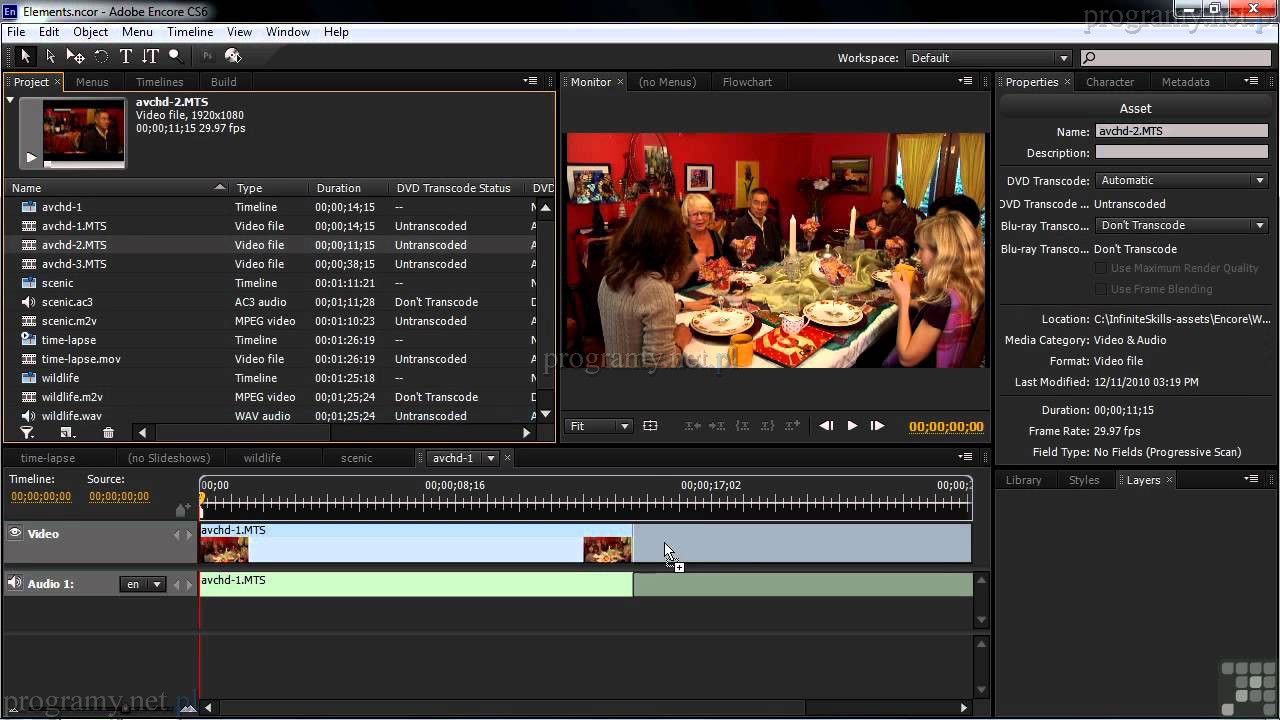This screenshot has height=720, width=1280.
Task: Pick the Rotate tool in toolbar
Action: [x=101, y=57]
